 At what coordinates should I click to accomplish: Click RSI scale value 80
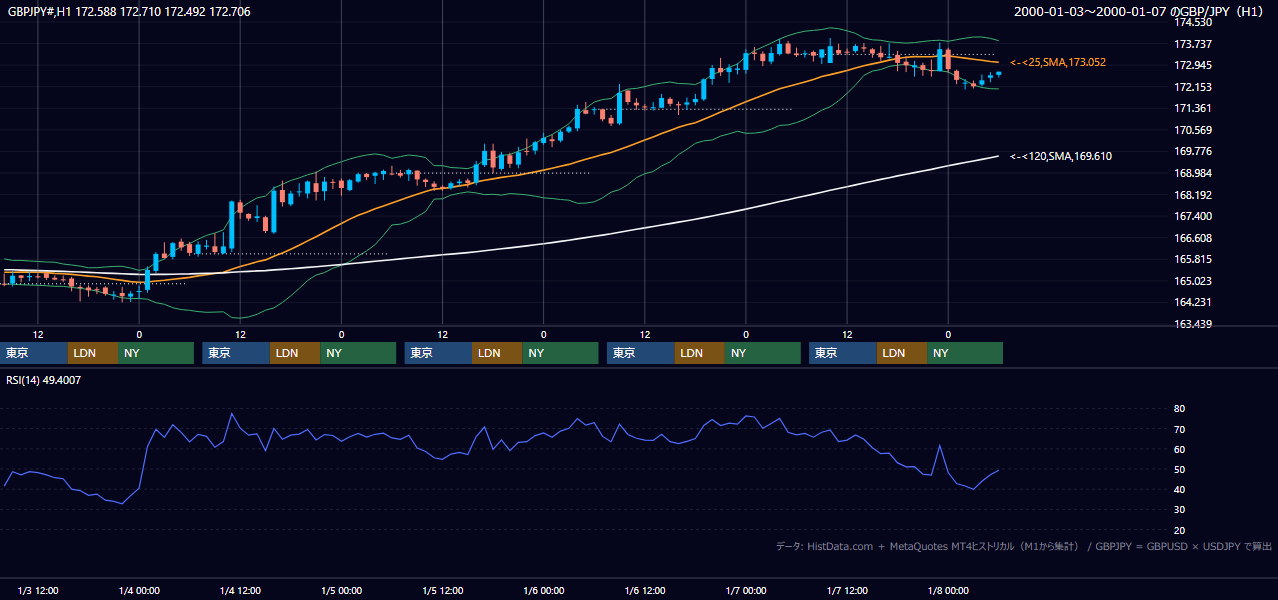1179,409
